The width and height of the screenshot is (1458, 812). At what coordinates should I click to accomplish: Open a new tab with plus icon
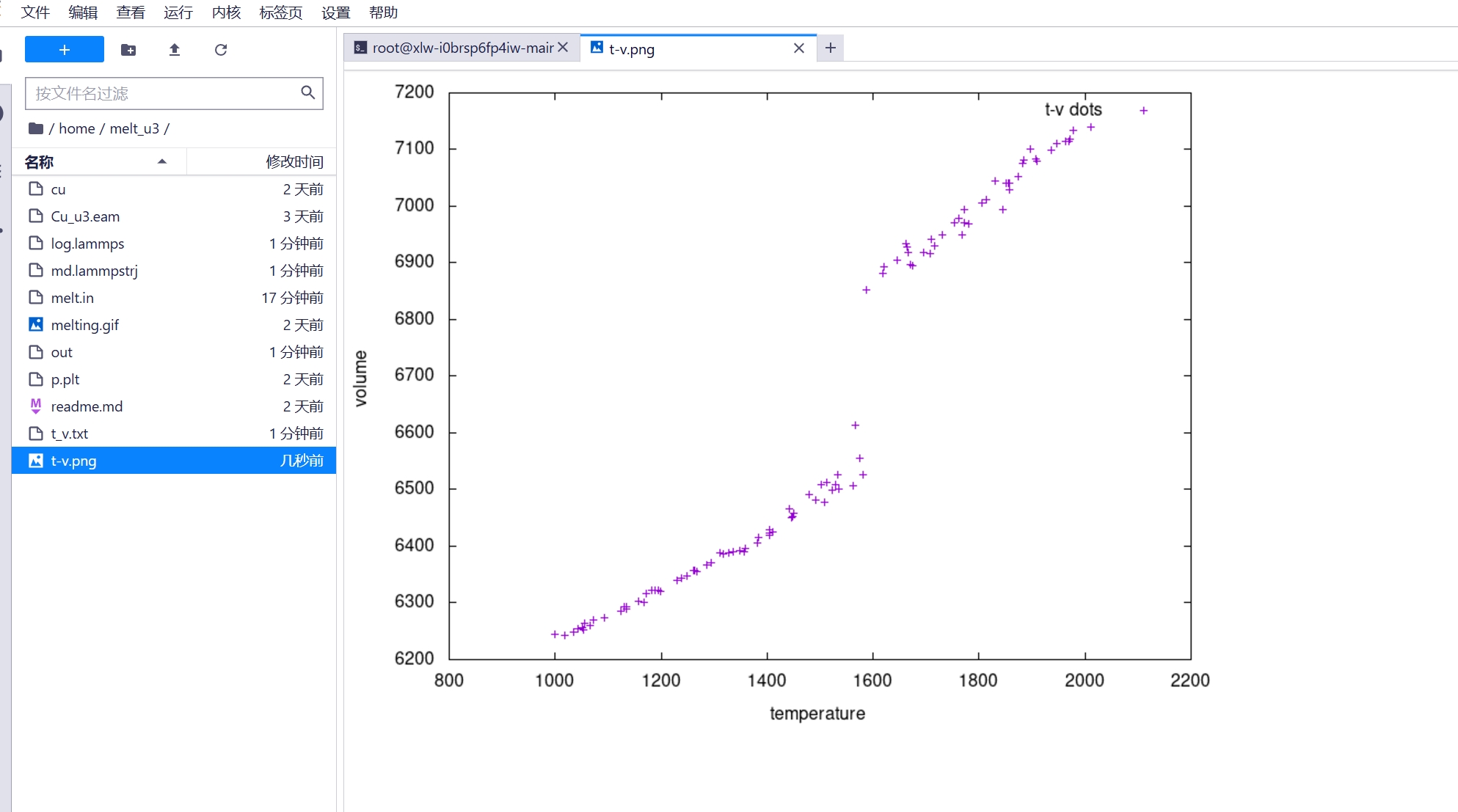(x=831, y=48)
